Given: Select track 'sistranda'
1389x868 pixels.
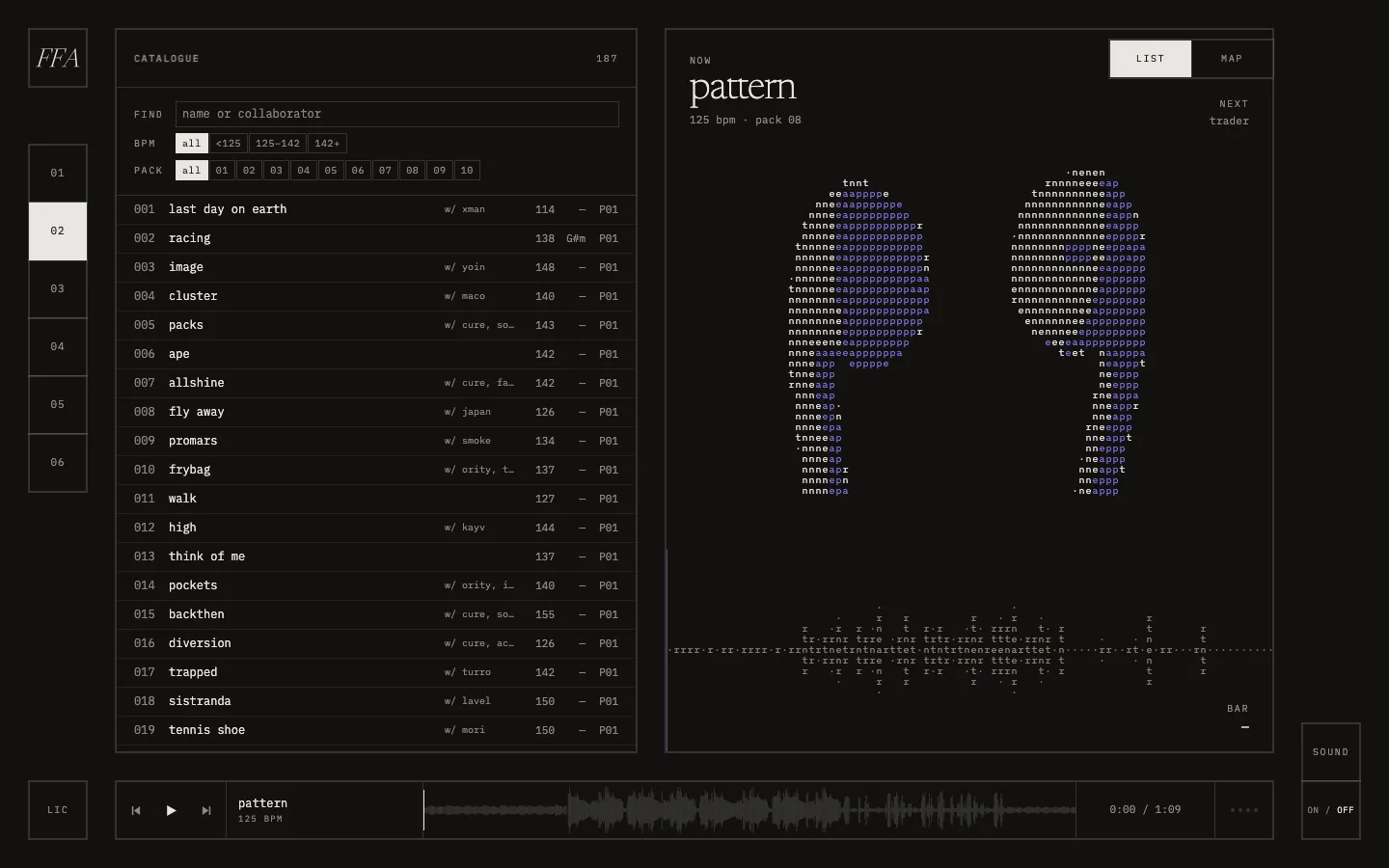Looking at the screenshot, I should click(x=376, y=701).
